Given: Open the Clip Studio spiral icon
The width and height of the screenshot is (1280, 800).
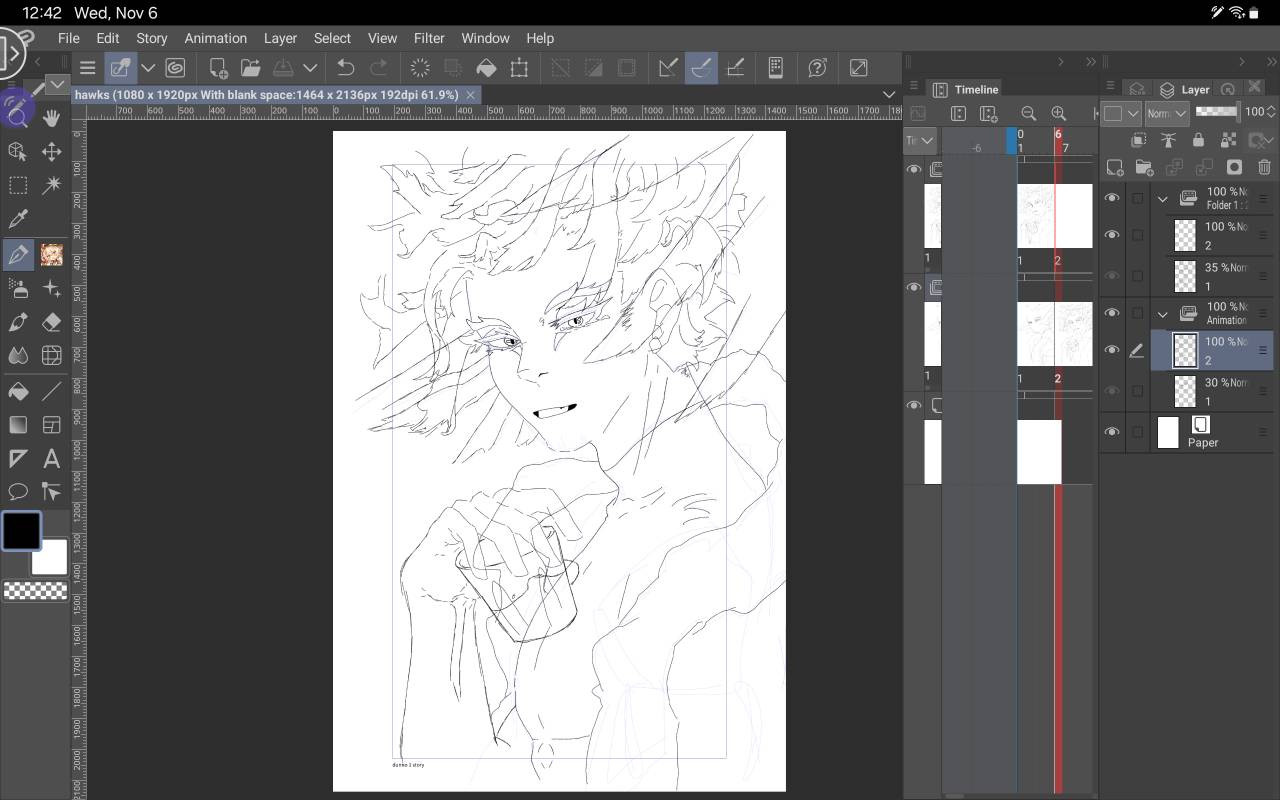Looking at the screenshot, I should (176, 68).
